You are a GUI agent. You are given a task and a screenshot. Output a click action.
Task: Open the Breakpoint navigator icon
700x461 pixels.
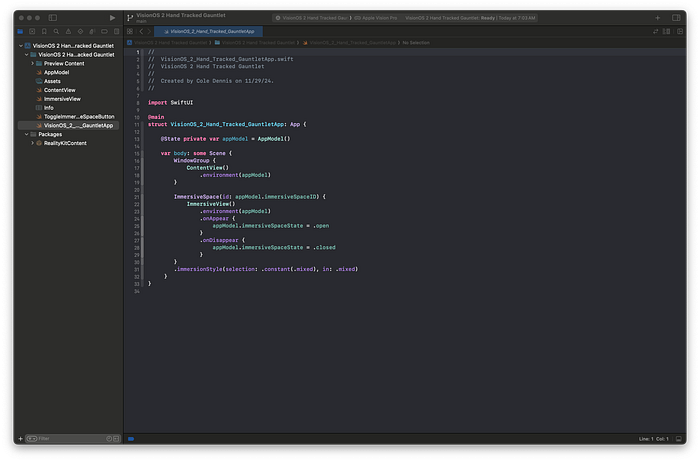(x=104, y=32)
